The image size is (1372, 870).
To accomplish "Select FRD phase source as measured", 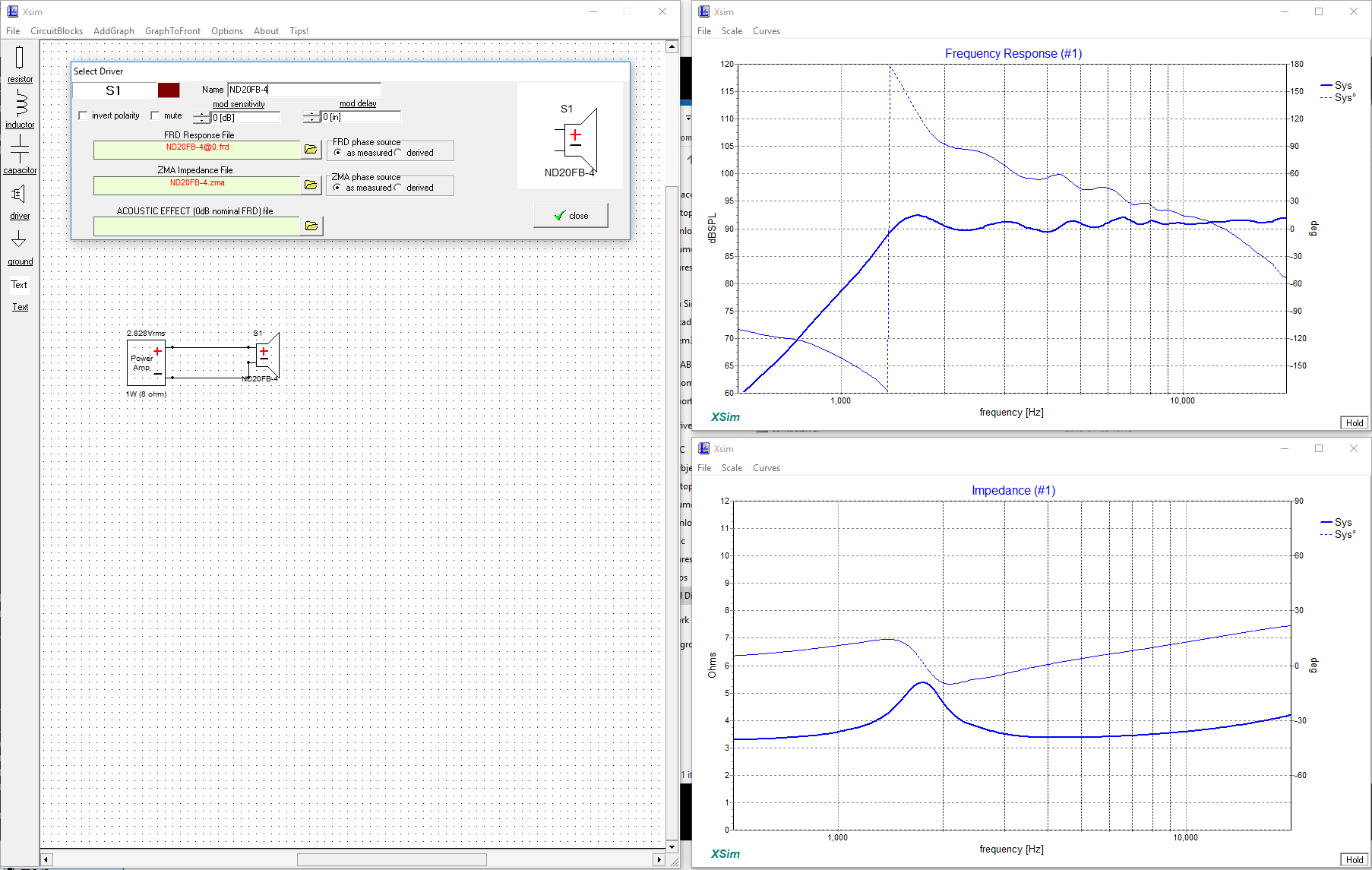I will 337,153.
